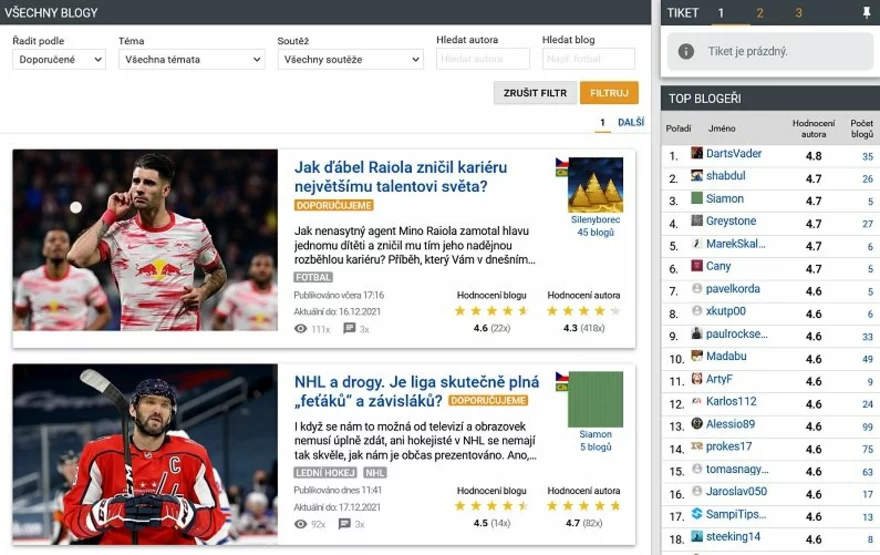The height and width of the screenshot is (555, 880).
Task: Open the Řadit podle dropdown
Action: click(x=59, y=59)
